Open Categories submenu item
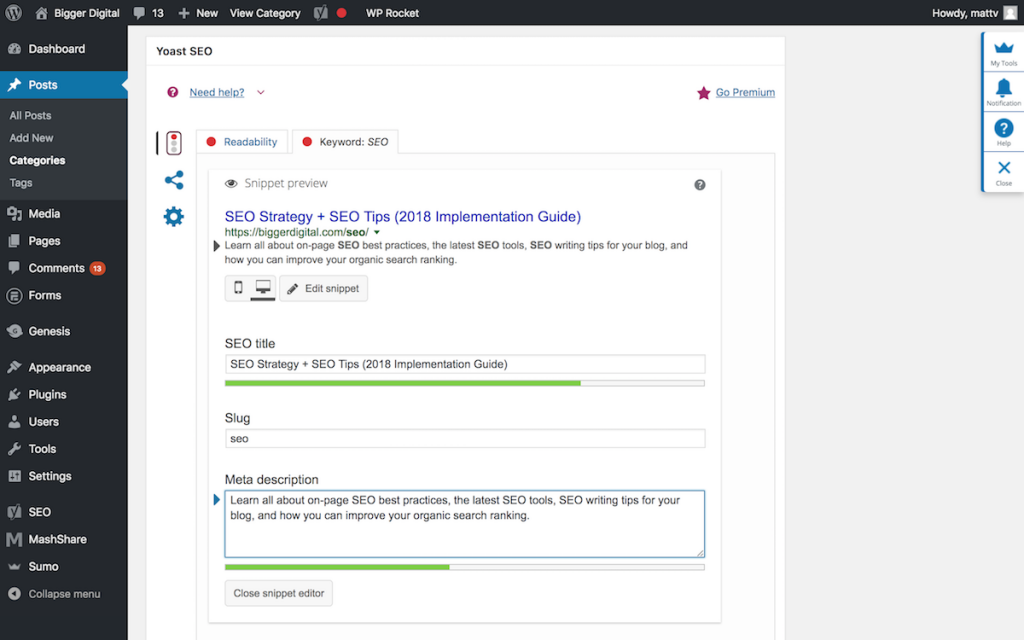 (37, 160)
